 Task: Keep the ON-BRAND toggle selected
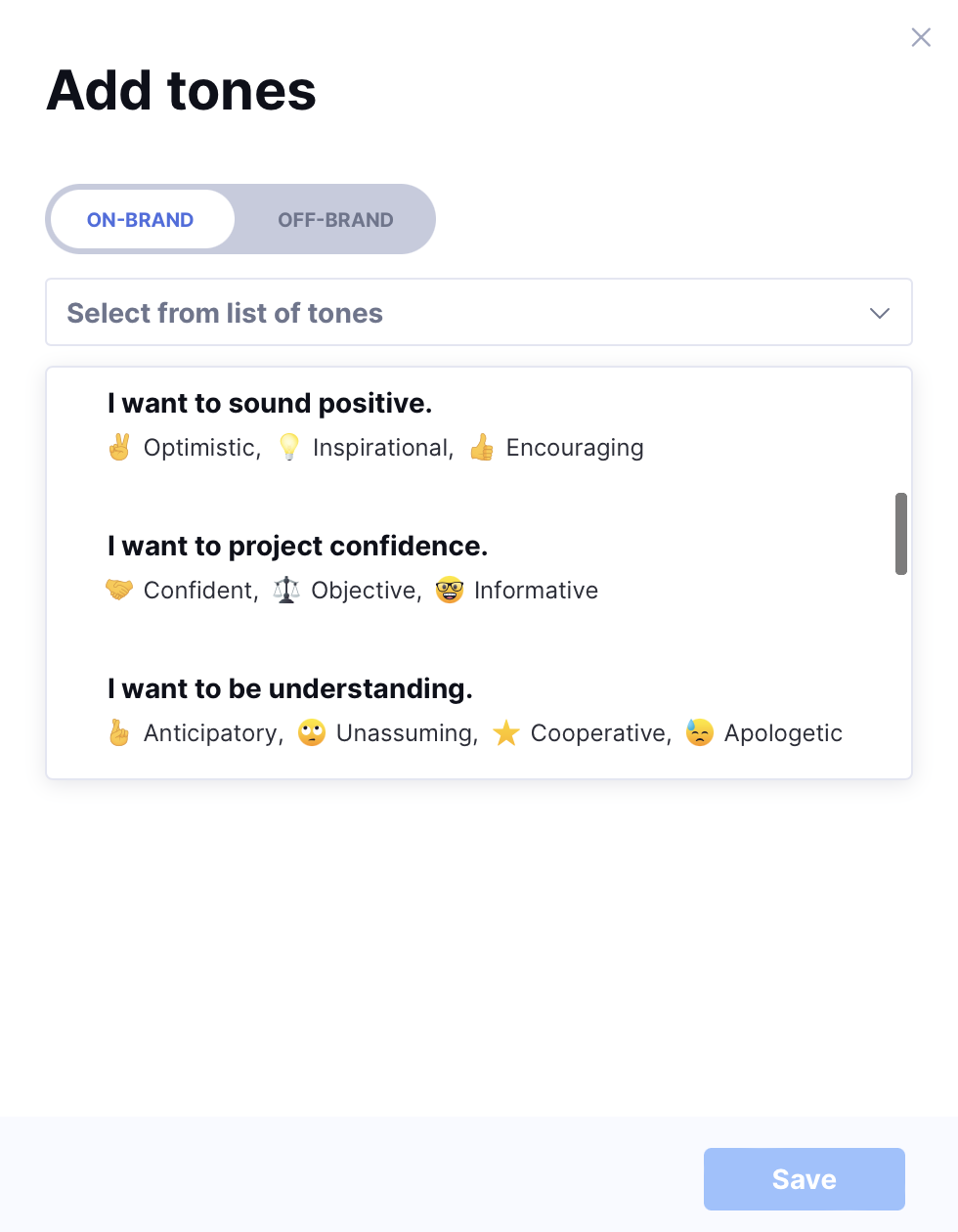(141, 219)
